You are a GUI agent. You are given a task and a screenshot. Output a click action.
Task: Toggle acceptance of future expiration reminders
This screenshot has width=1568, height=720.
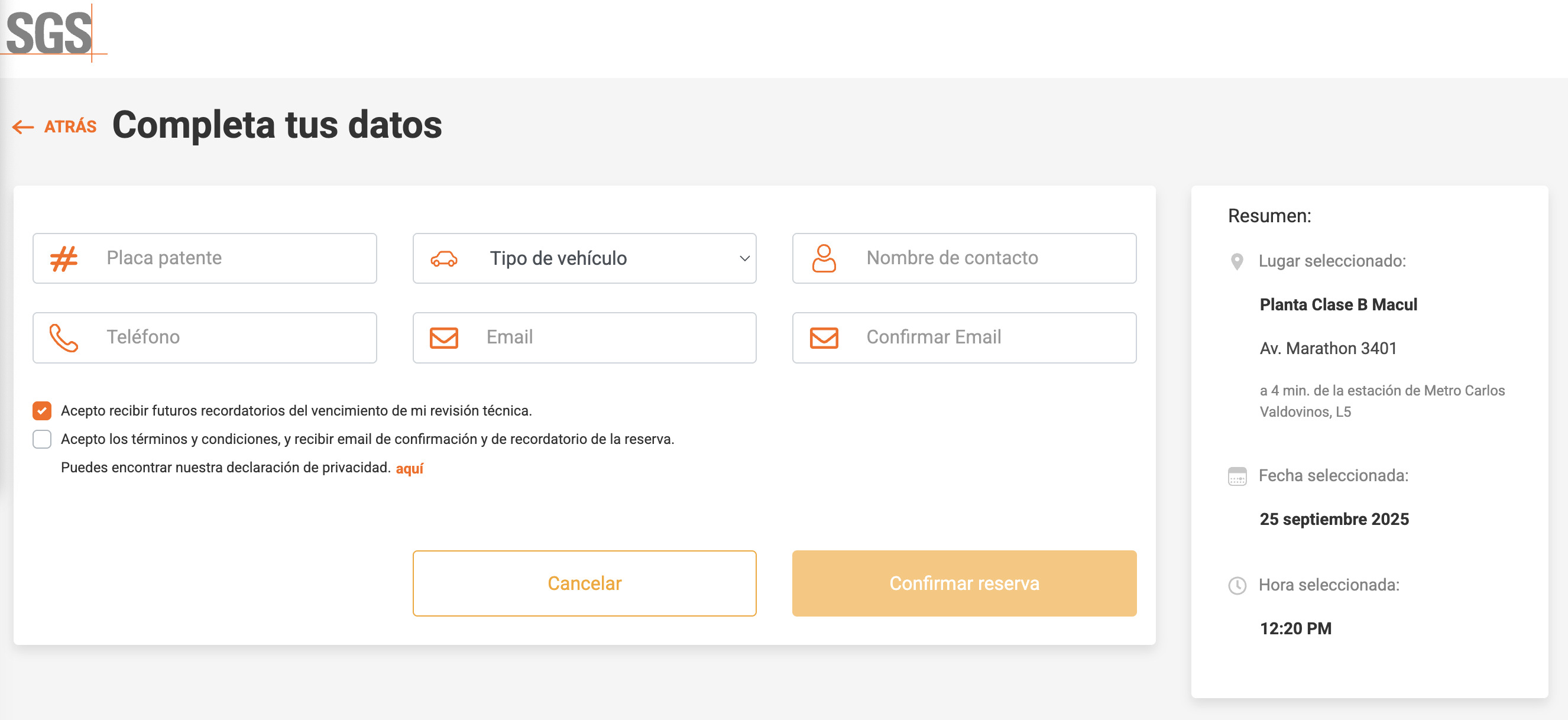pyautogui.click(x=41, y=411)
